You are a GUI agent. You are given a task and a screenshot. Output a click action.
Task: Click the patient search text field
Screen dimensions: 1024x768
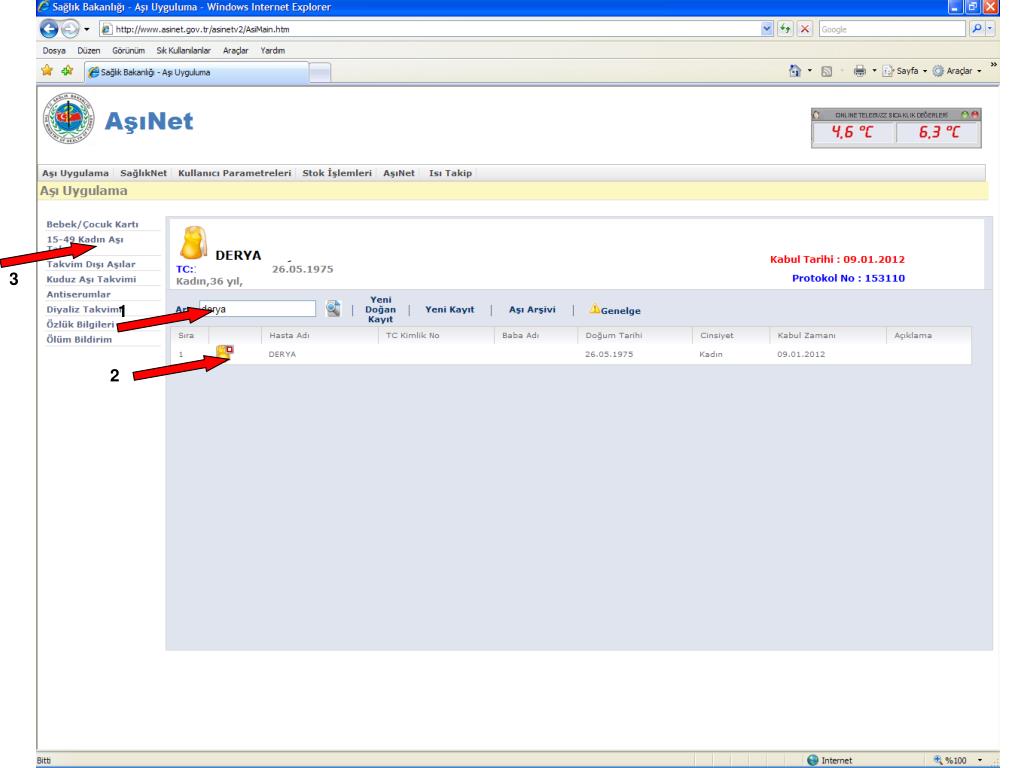click(x=257, y=309)
